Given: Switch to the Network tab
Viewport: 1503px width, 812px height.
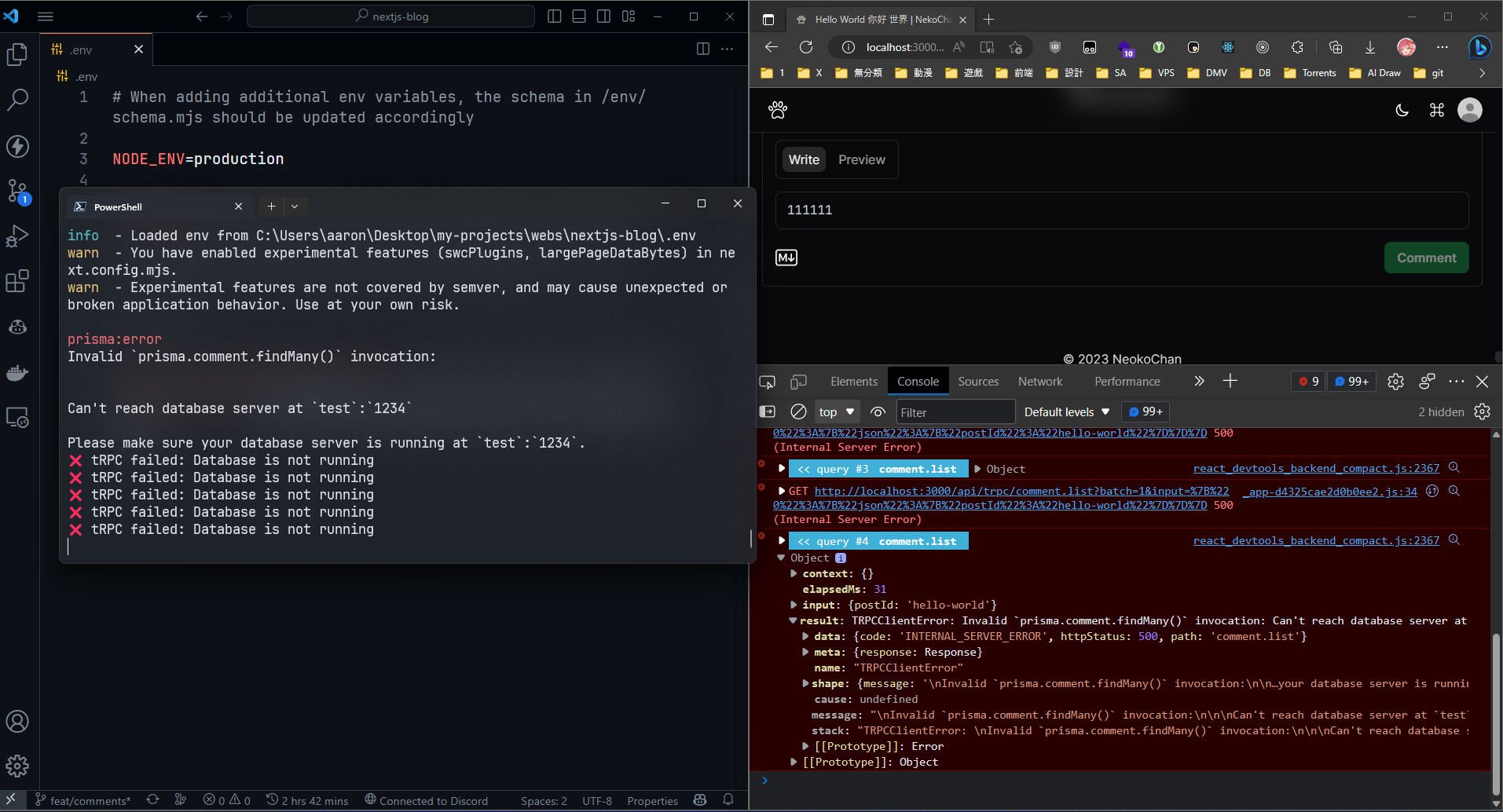Looking at the screenshot, I should 1039,382.
